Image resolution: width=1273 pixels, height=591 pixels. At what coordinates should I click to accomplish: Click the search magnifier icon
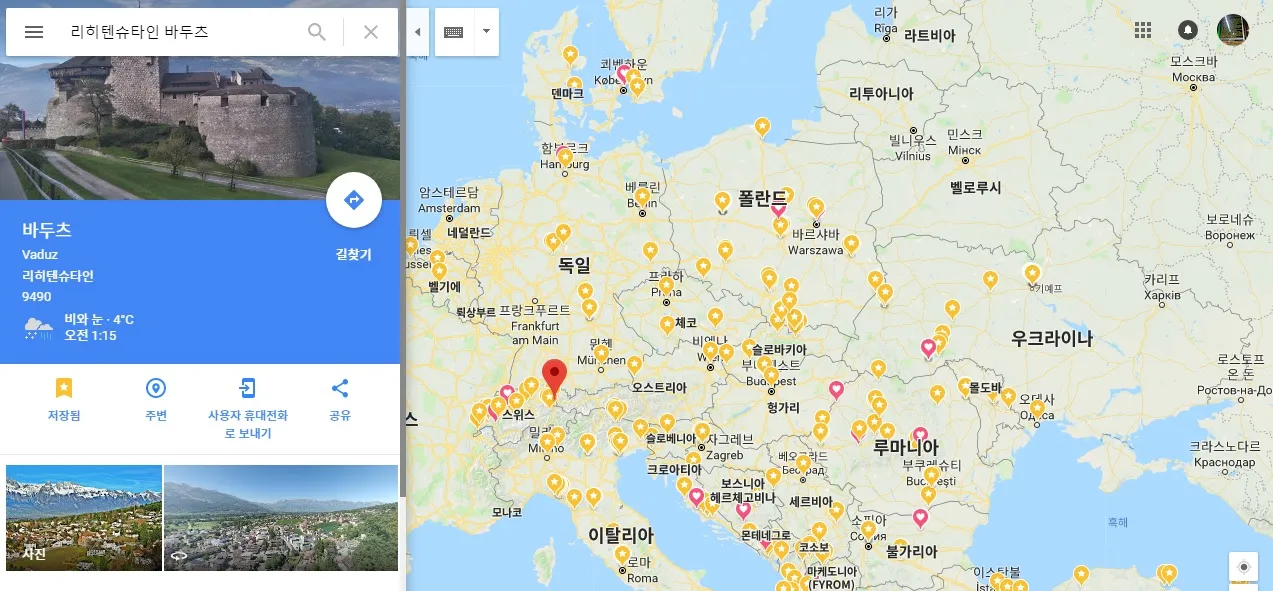pos(317,32)
